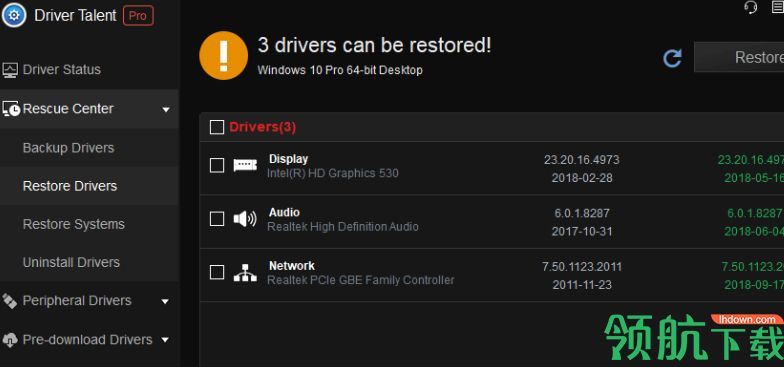Click date 2017-10-31

coord(582,232)
